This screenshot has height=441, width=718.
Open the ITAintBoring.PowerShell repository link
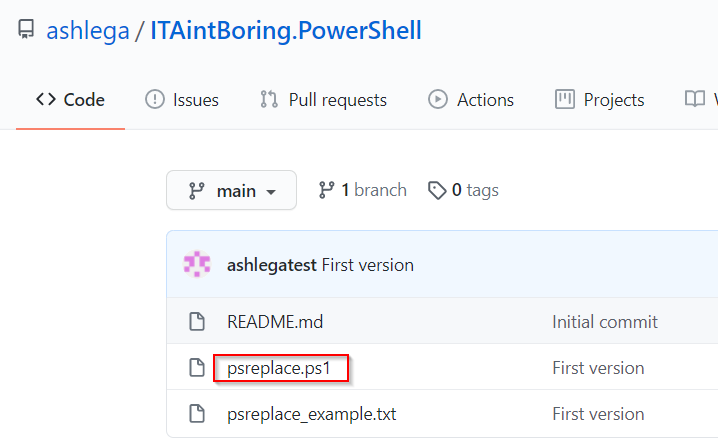click(x=286, y=31)
